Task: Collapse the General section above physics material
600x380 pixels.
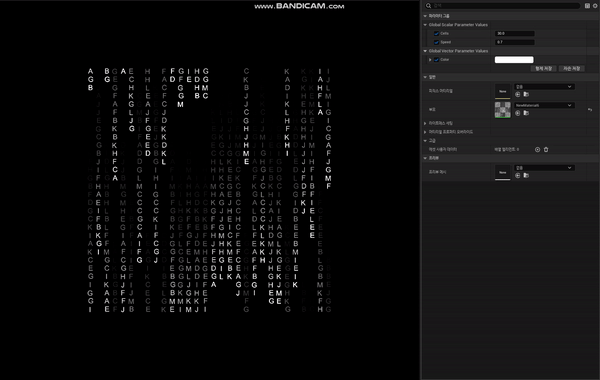Action: click(x=425, y=77)
